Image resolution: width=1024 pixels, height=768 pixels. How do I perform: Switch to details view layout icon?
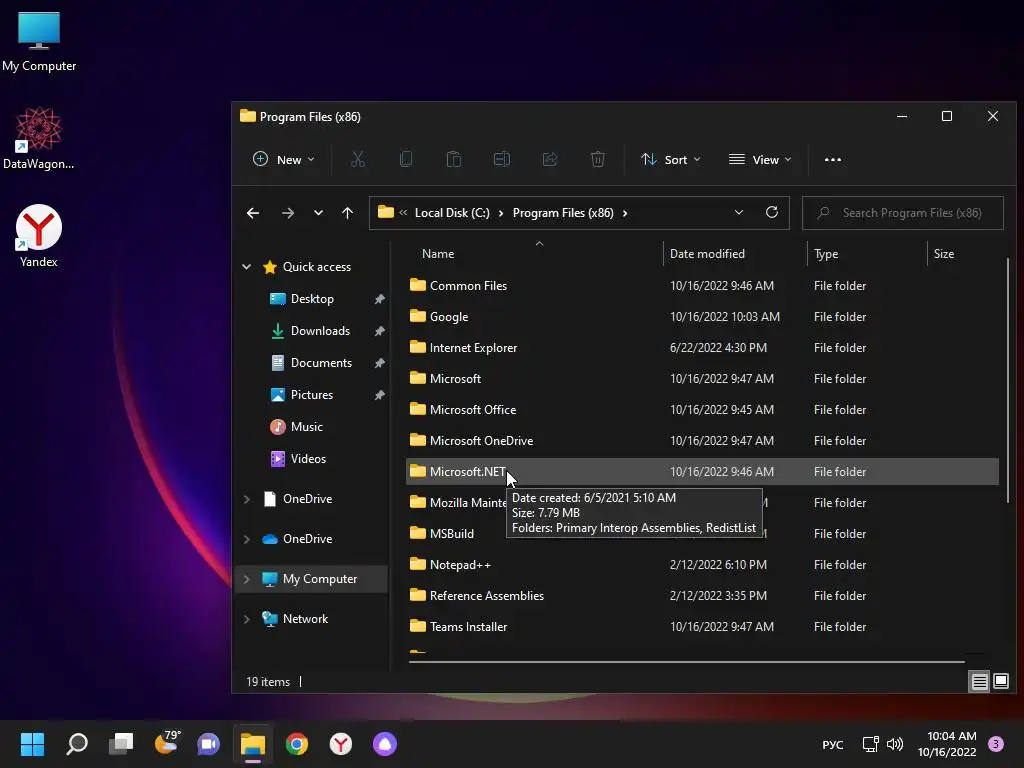[x=980, y=682]
